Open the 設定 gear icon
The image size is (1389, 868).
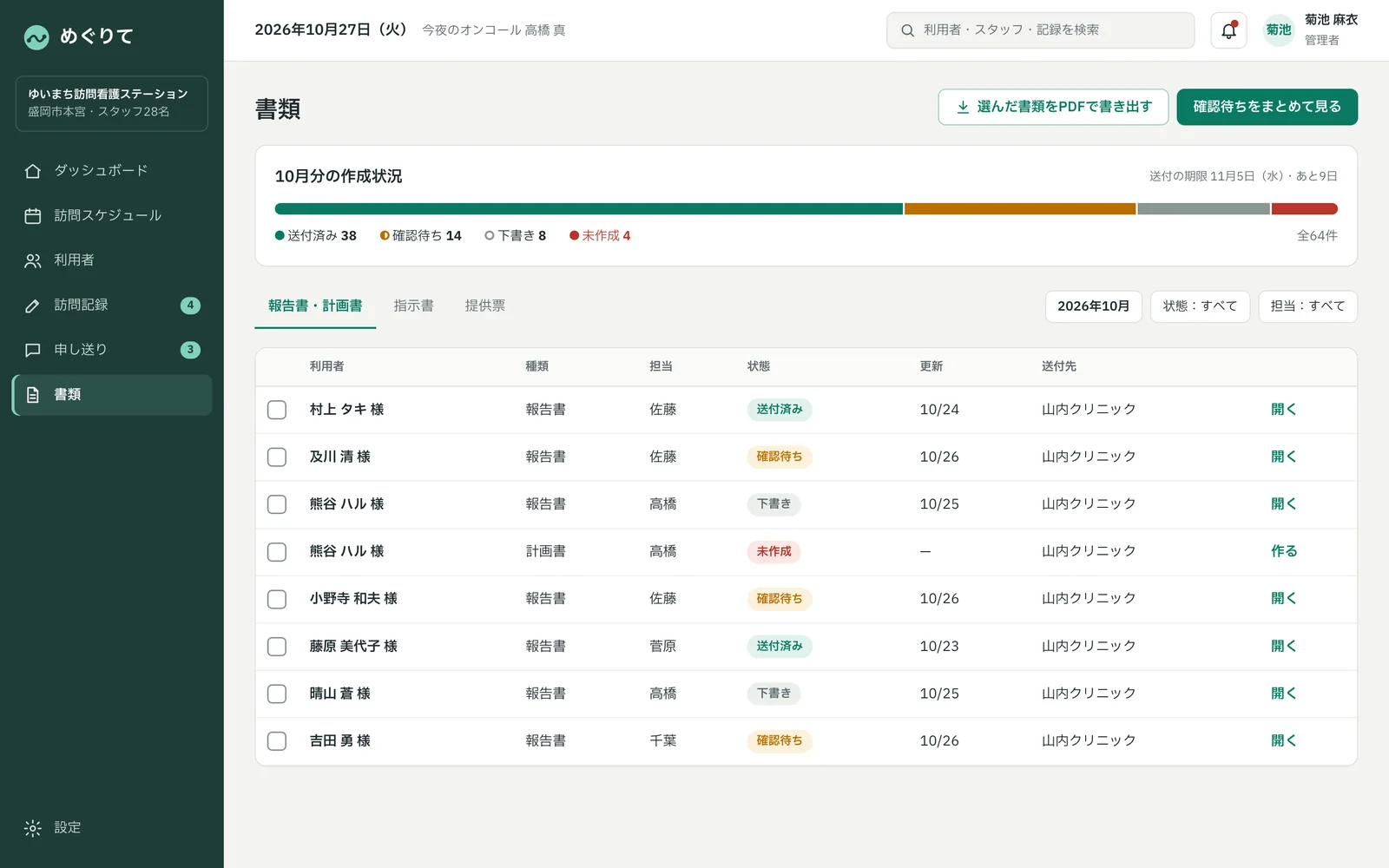click(x=33, y=828)
